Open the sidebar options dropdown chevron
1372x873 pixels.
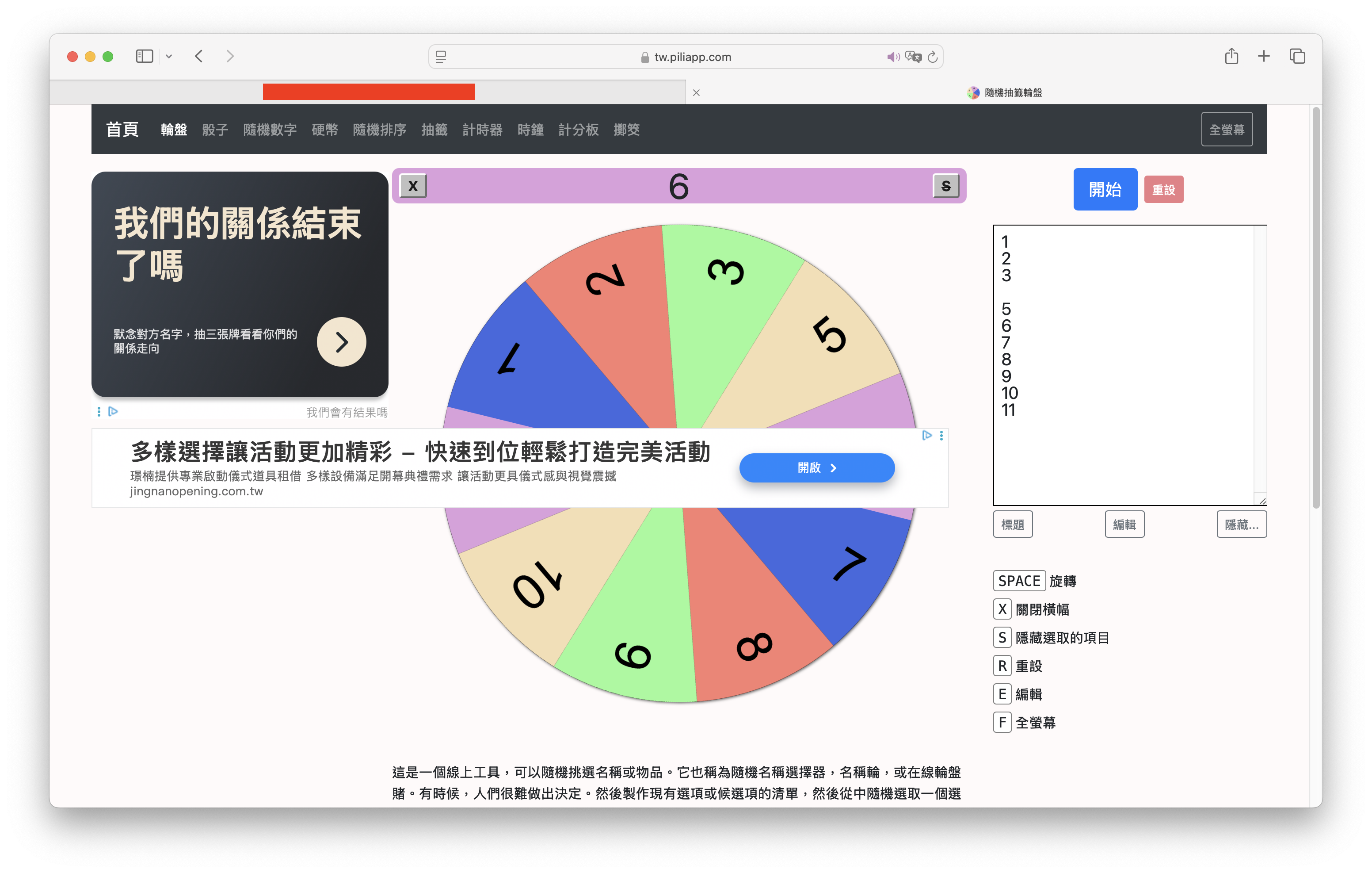(169, 57)
